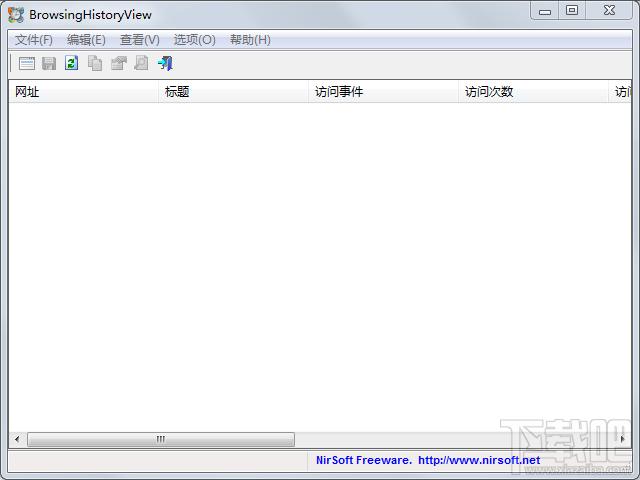
Task: Minimize the BrowsingHistoryView window
Action: tap(545, 11)
